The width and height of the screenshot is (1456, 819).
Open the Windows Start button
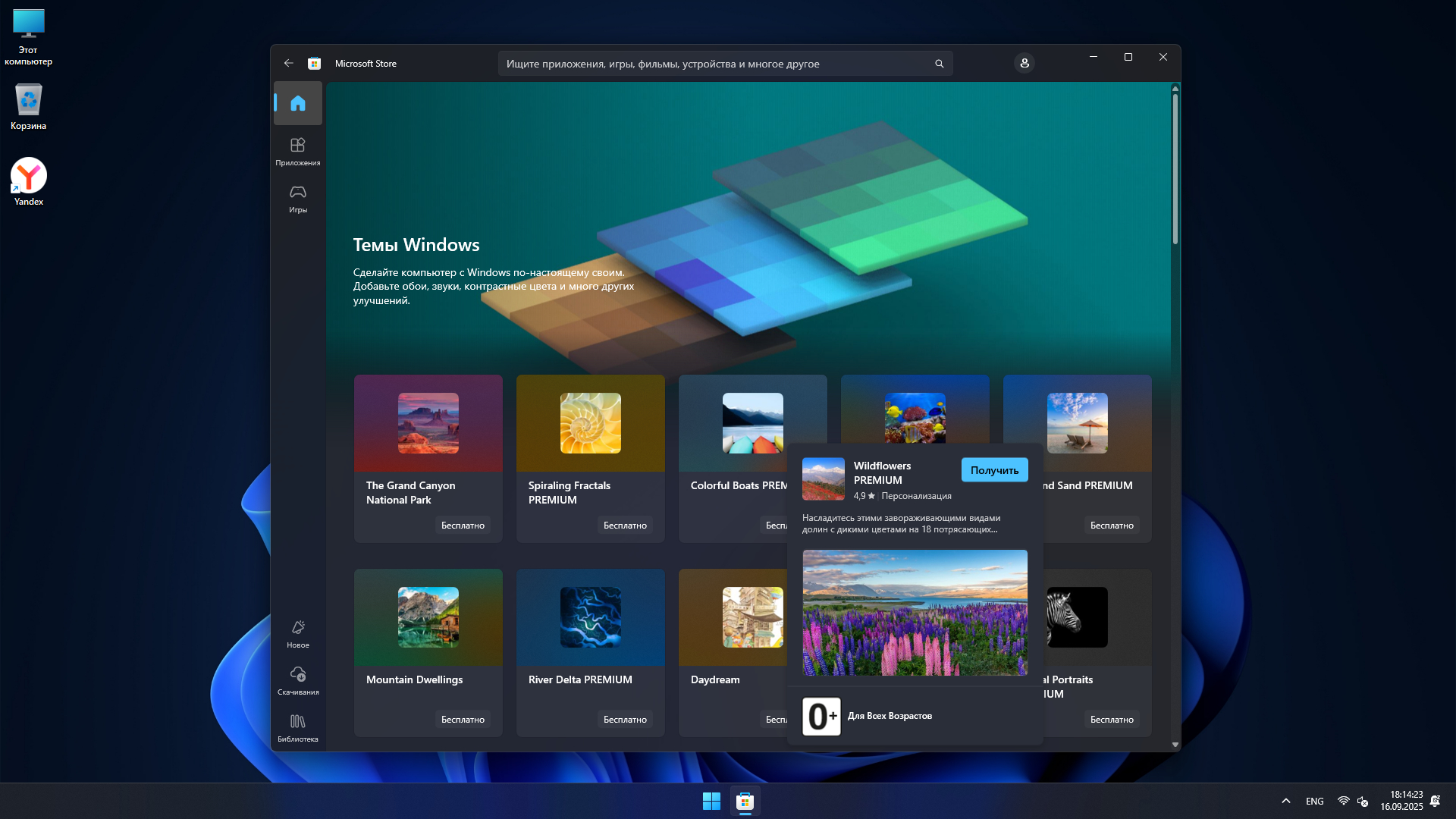coord(711,801)
